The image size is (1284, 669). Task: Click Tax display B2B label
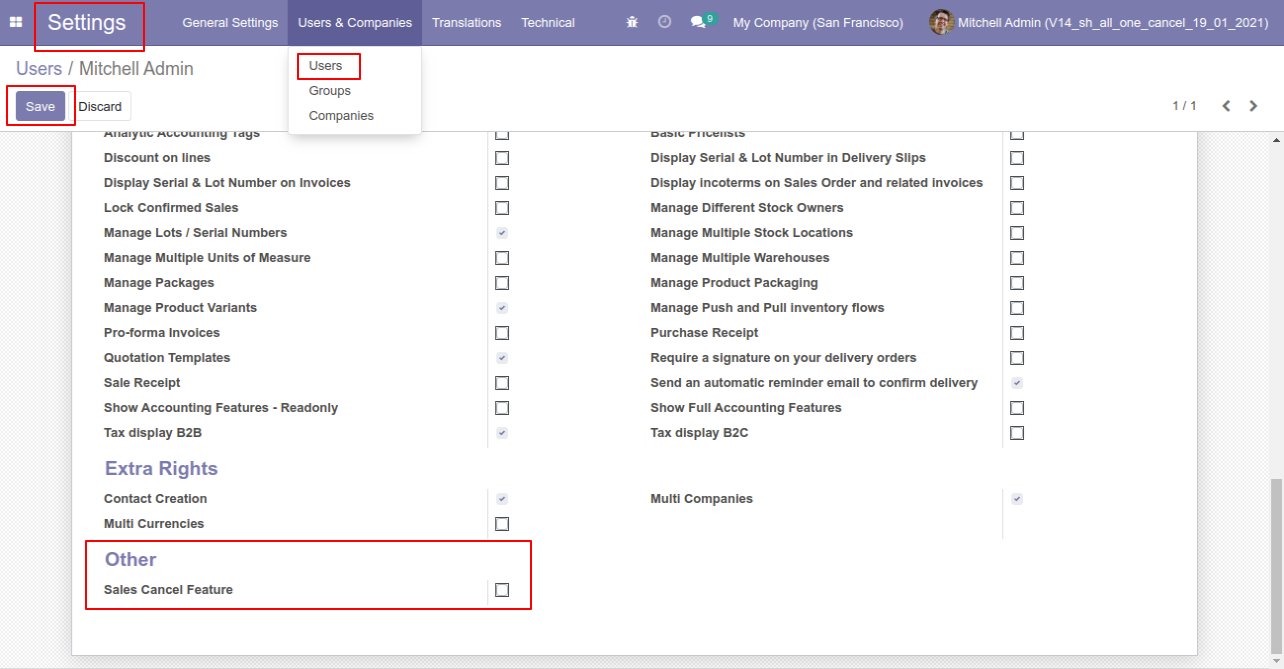tap(153, 433)
